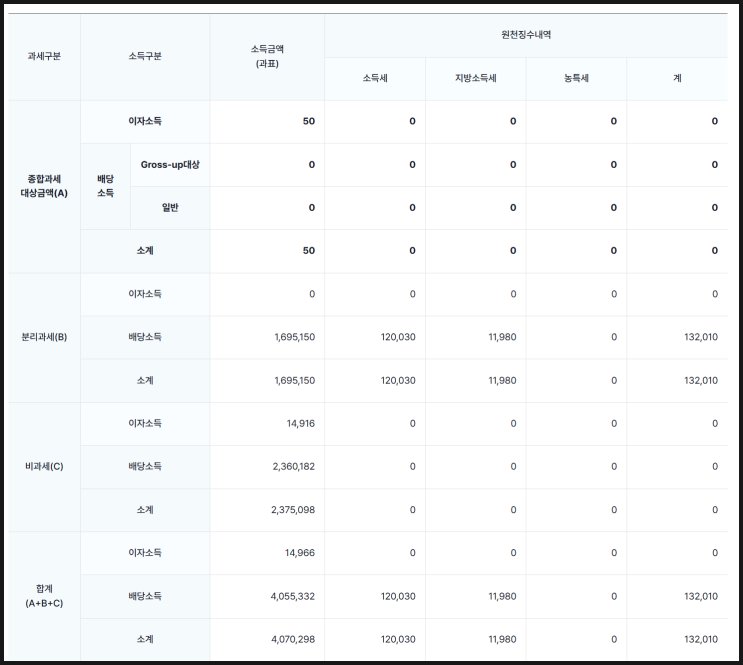Click 120,030 in 분리과세 소계 row
The height and width of the screenshot is (665, 743).
pyautogui.click(x=398, y=380)
